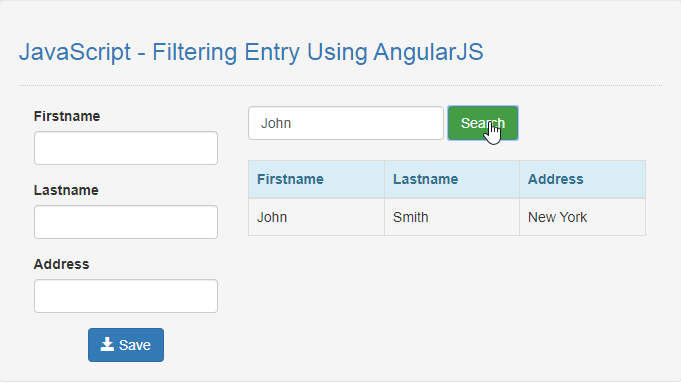Click the New York table cell

tap(582, 217)
